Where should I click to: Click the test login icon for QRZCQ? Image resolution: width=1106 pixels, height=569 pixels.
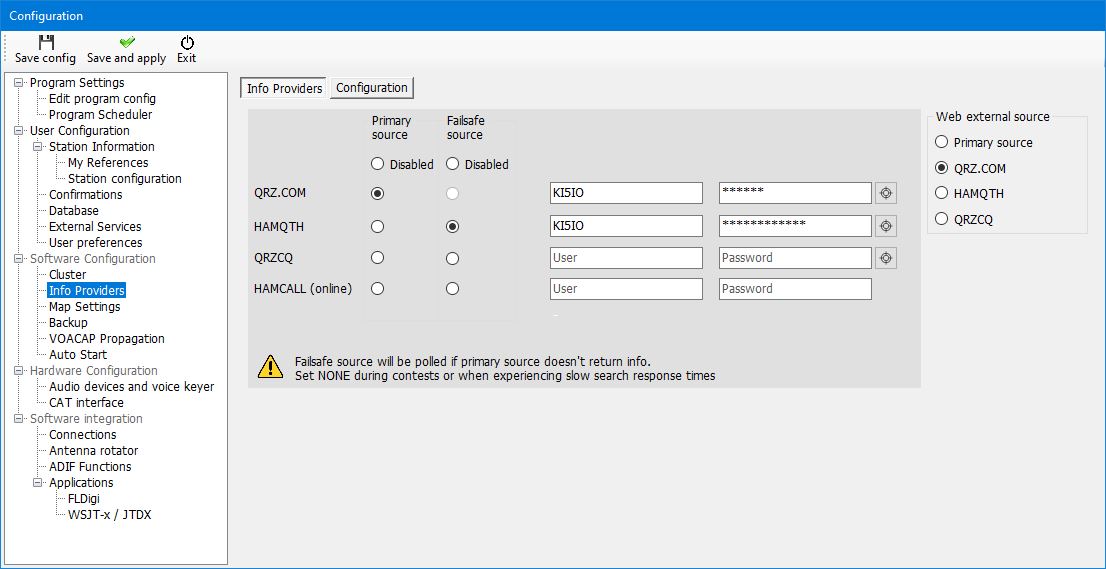tap(886, 258)
